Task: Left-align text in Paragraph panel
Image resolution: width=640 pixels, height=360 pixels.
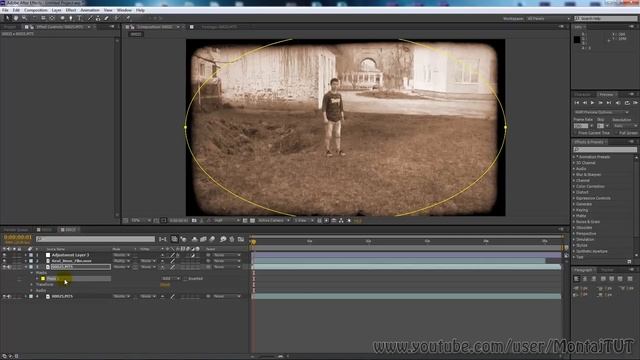Action: (577, 279)
